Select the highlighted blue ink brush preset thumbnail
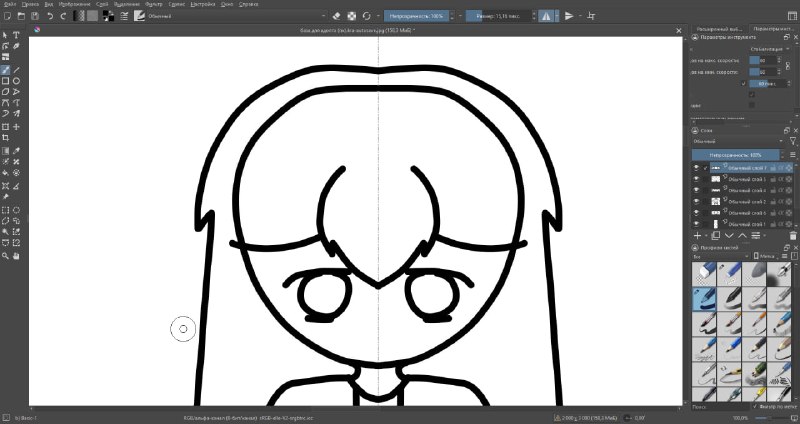The width and height of the screenshot is (800, 424). pyautogui.click(x=704, y=298)
